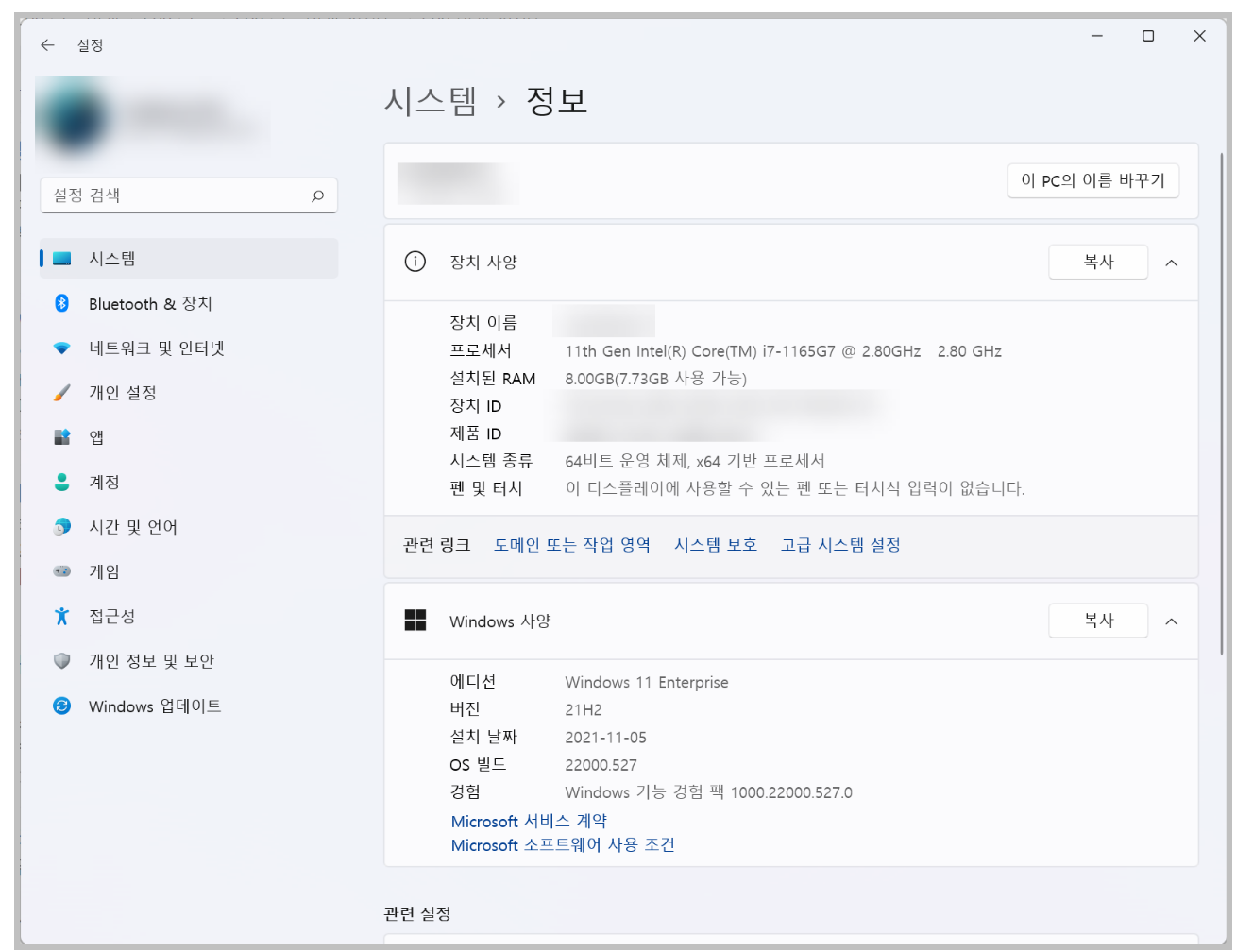Click the Windows logo beside Windows 사양

pyautogui.click(x=415, y=620)
